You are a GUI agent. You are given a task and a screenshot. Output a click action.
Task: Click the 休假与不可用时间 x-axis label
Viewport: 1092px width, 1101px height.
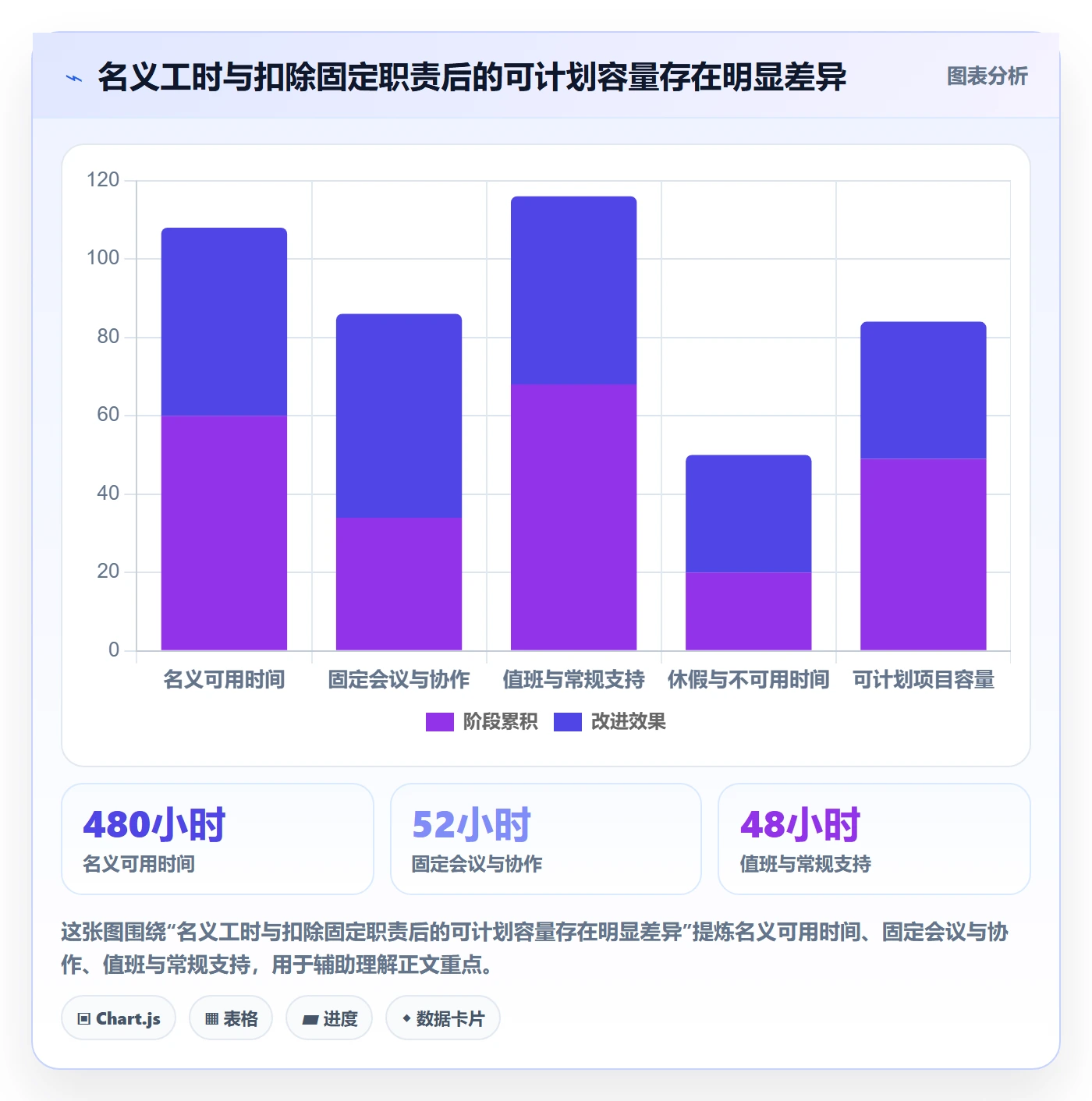(x=748, y=680)
